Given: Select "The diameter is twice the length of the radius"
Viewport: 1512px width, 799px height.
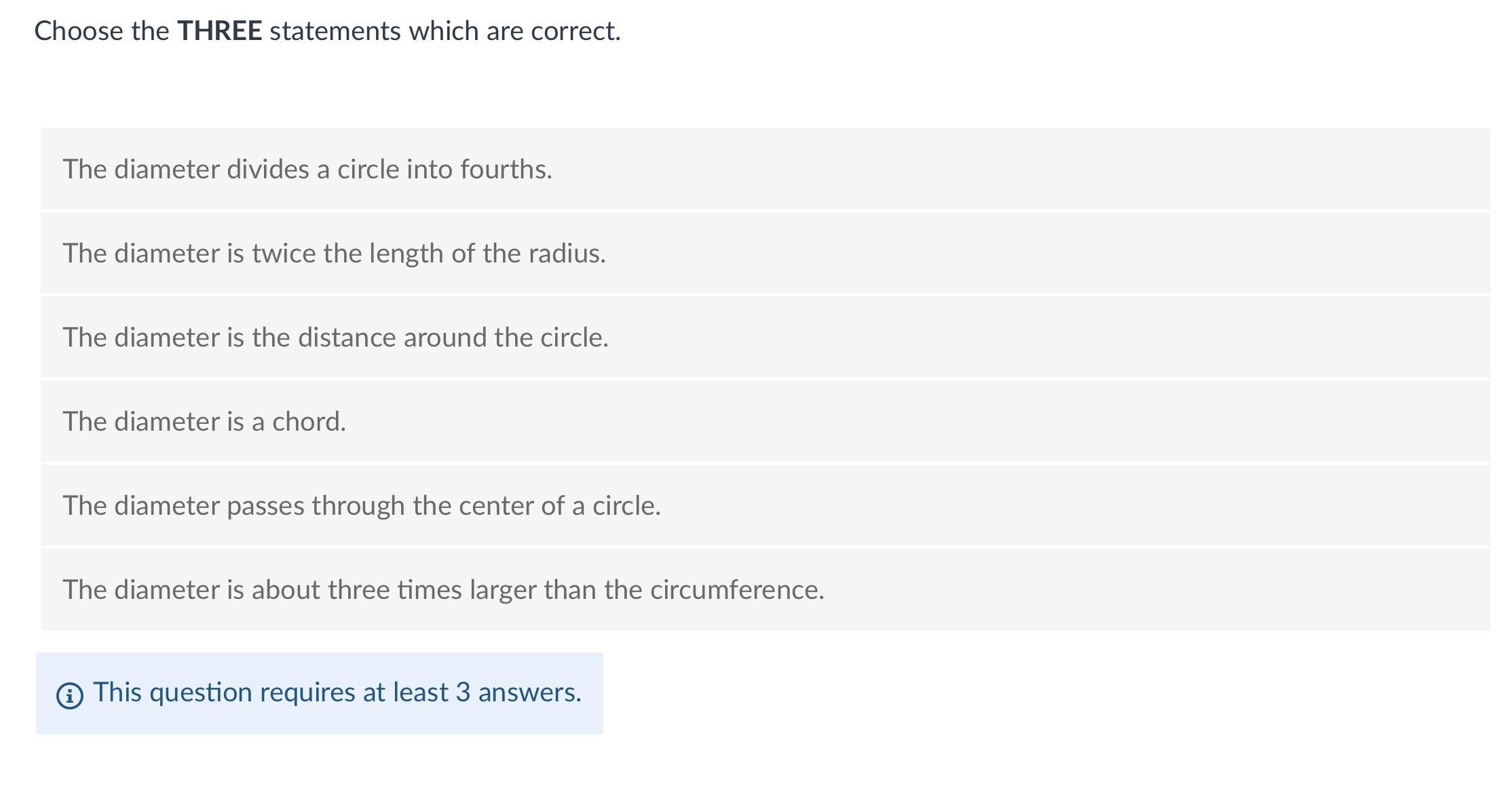Looking at the screenshot, I should pyautogui.click(x=334, y=253).
